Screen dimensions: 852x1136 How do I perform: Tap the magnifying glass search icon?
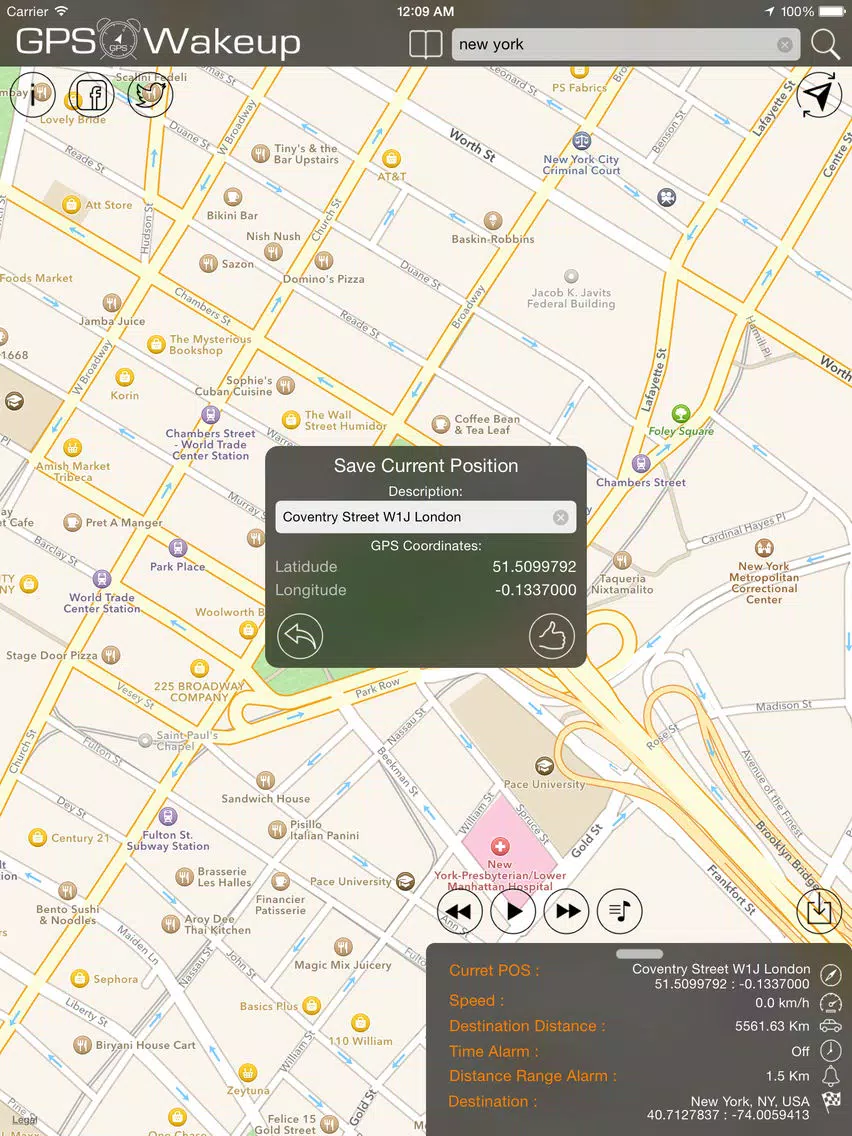pyautogui.click(x=825, y=44)
